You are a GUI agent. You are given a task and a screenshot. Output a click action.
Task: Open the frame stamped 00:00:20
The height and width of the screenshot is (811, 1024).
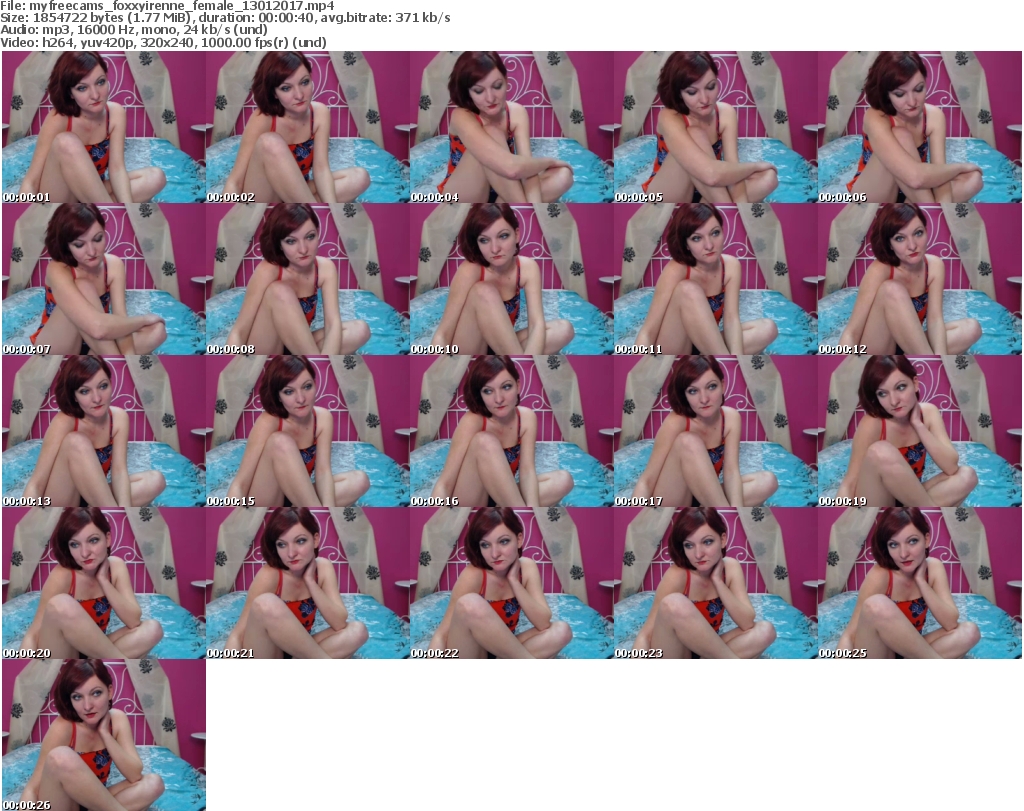click(x=104, y=583)
